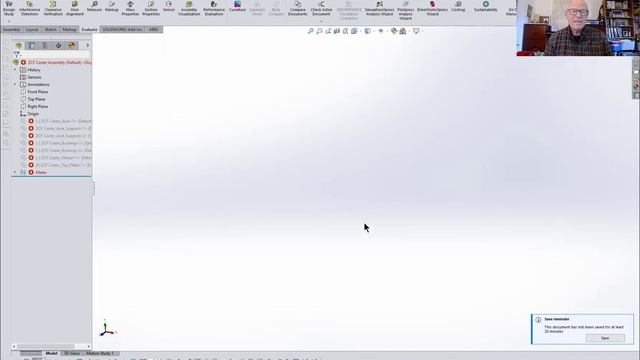Open the Design Study tool
Screen dimensions: 640x360
(9, 8)
